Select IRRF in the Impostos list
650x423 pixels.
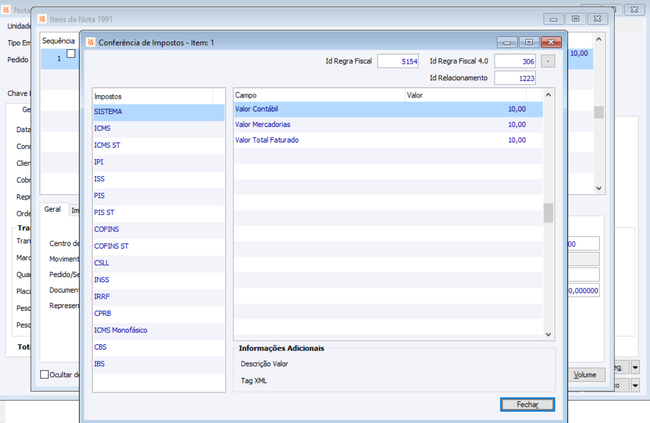(159, 297)
